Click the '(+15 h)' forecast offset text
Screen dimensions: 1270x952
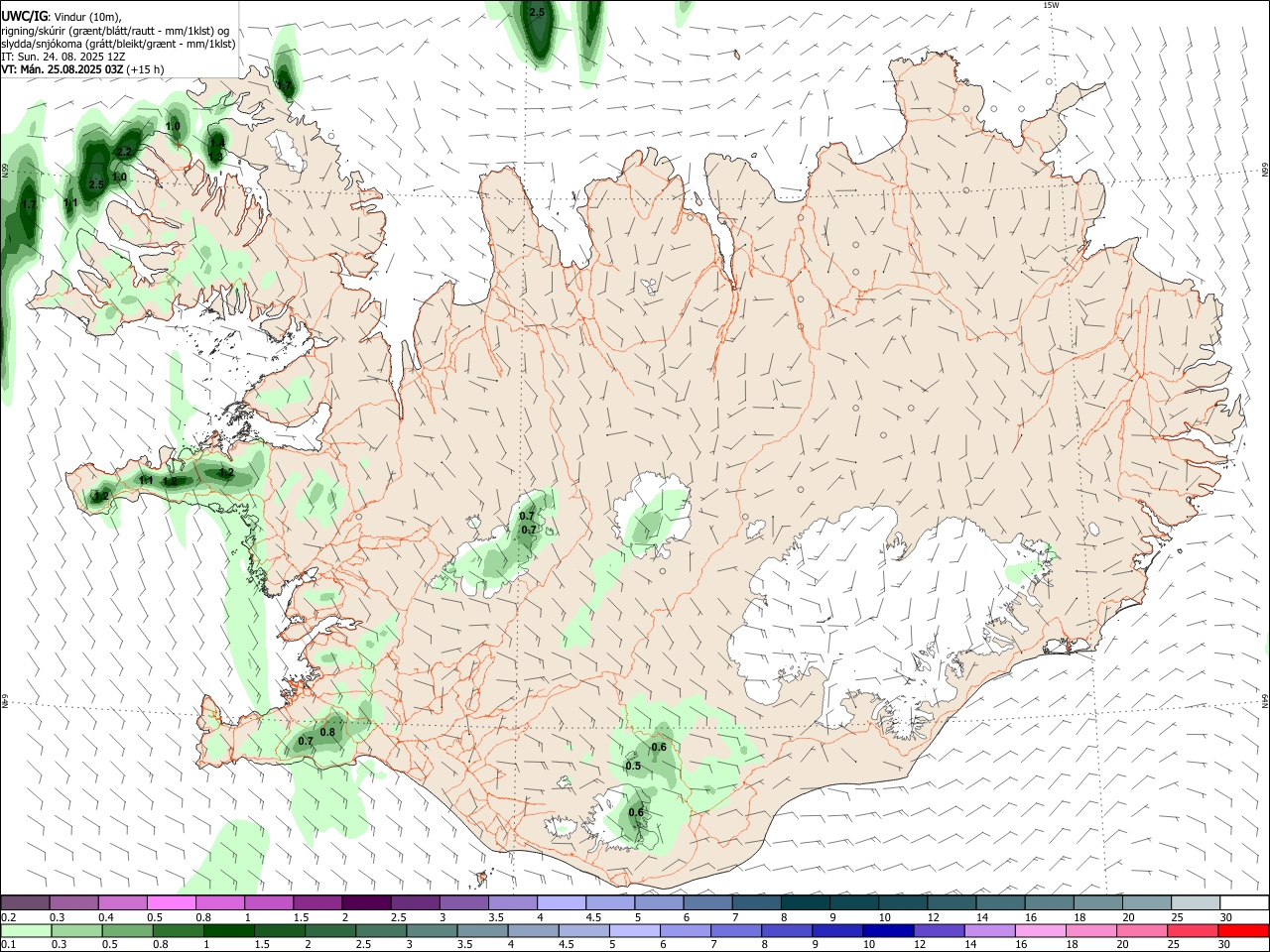tap(146, 69)
